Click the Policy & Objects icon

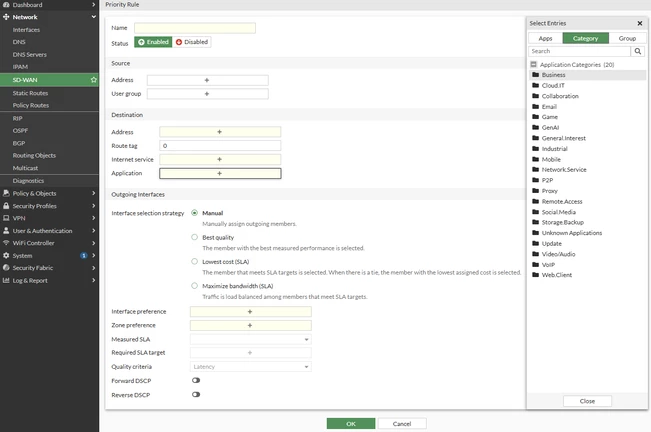click(6, 193)
